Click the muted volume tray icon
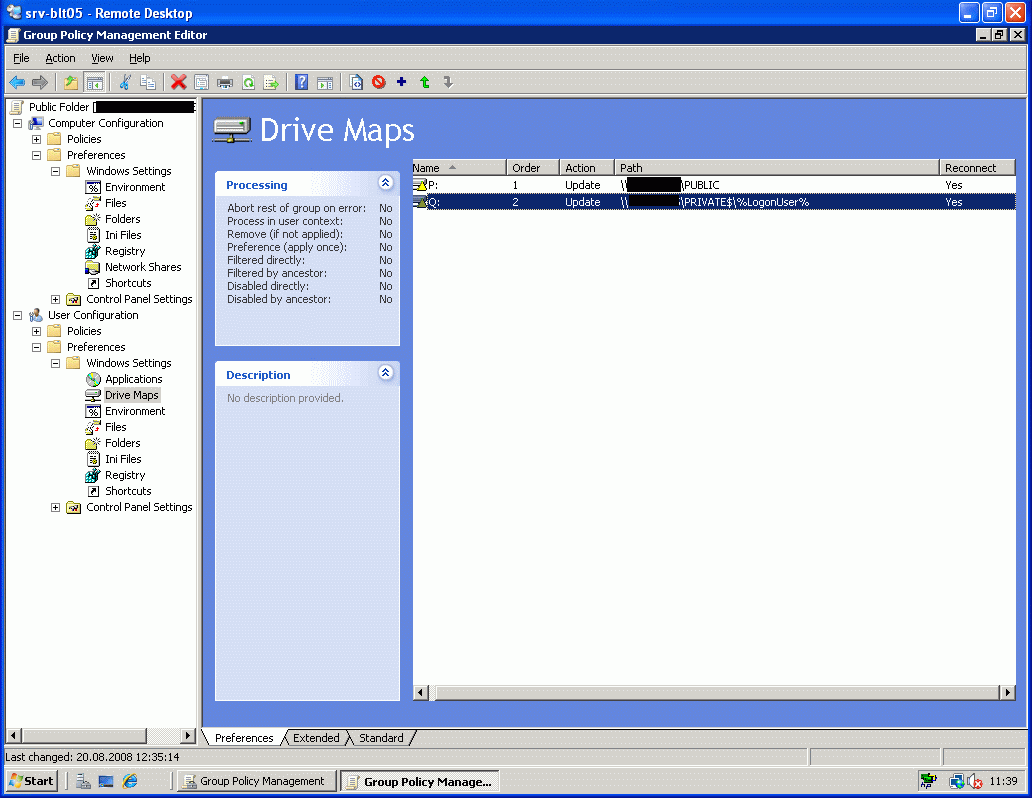Viewport: 1032px width, 798px height. 976,782
